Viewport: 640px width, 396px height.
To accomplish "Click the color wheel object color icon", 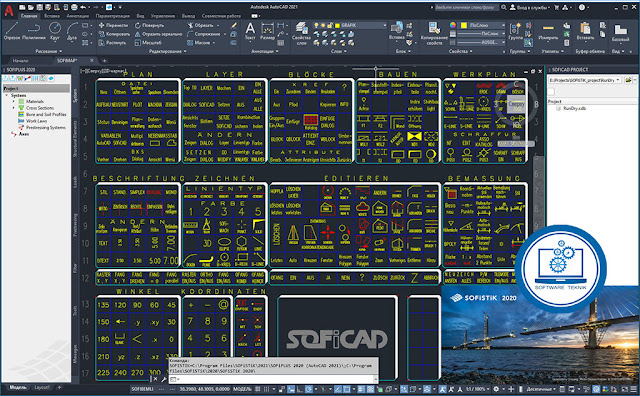I will (452, 25).
